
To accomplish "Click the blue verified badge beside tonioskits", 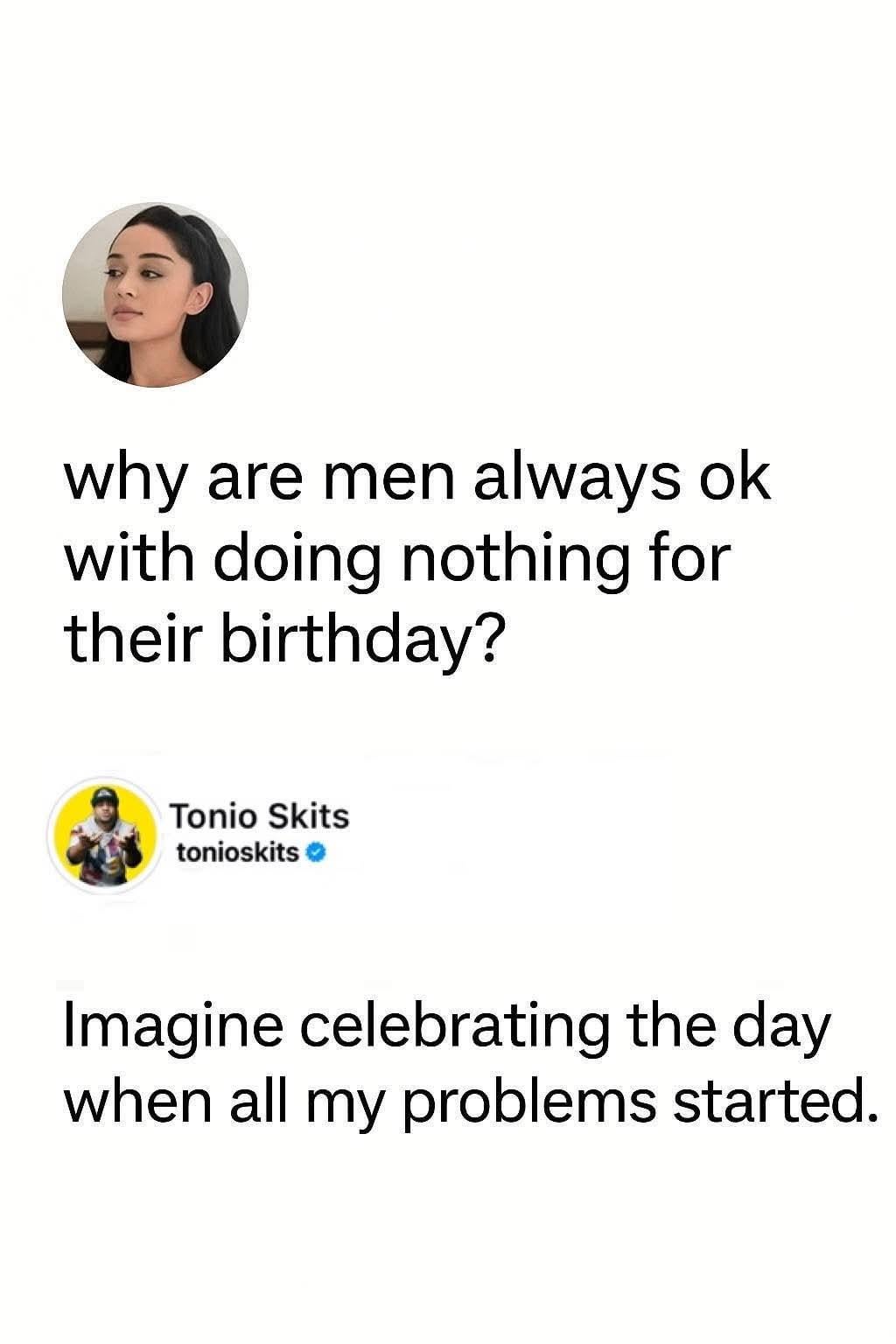I will pyautogui.click(x=317, y=851).
